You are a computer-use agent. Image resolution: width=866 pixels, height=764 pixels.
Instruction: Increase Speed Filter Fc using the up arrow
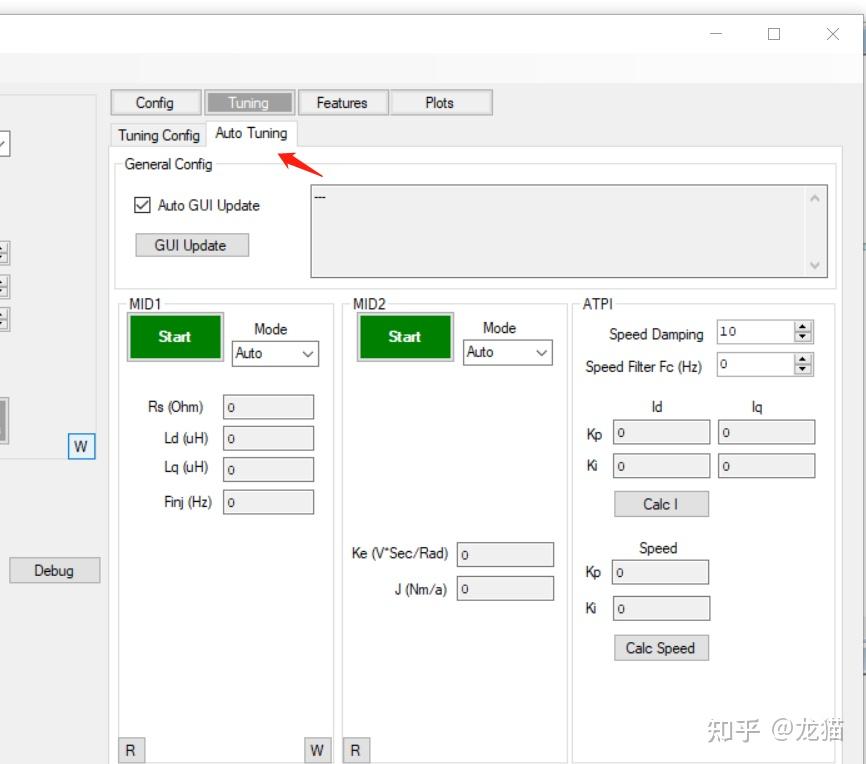(x=802, y=360)
